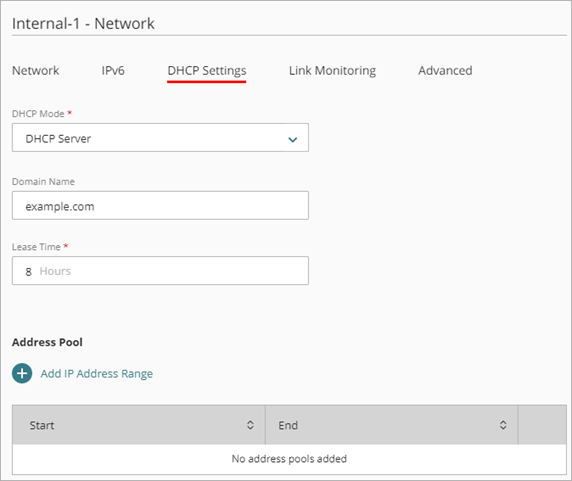Click Add IP Address Range link
This screenshot has width=572, height=481.
pyautogui.click(x=97, y=374)
